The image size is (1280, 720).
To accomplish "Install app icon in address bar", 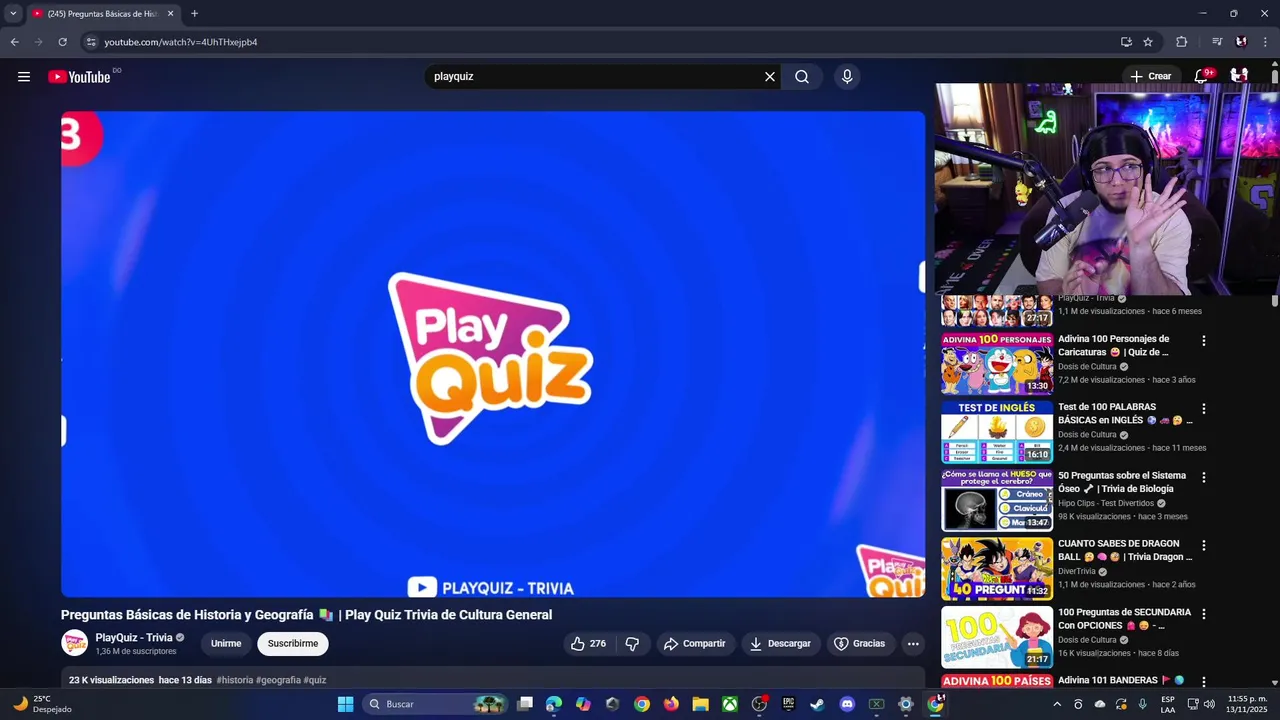I will (1126, 42).
